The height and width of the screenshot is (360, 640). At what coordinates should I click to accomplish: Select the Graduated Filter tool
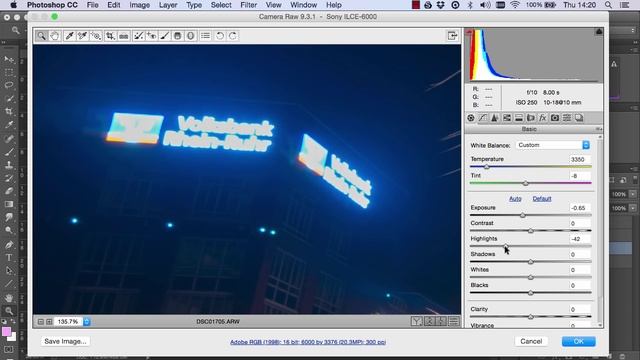178,36
